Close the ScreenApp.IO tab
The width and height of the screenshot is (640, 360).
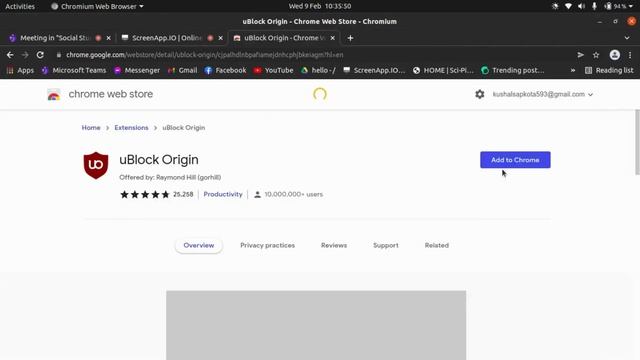pos(221,38)
